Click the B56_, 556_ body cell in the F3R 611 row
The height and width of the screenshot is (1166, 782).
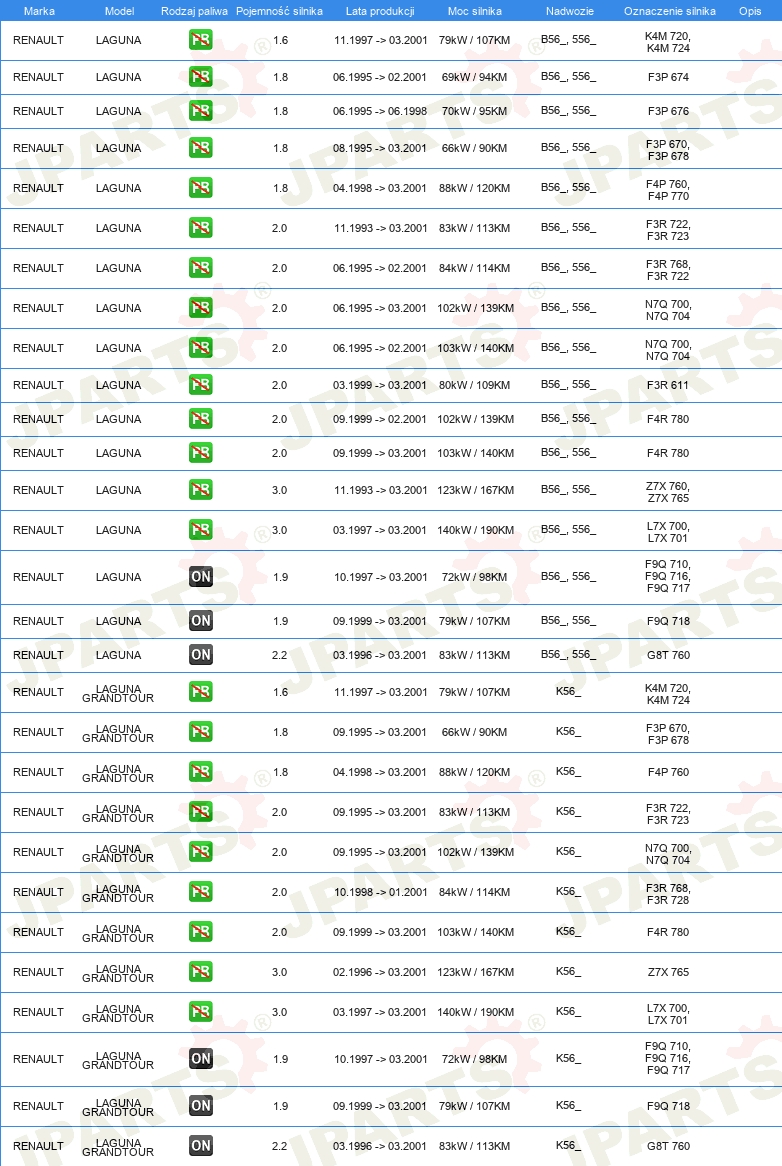pyautogui.click(x=569, y=384)
